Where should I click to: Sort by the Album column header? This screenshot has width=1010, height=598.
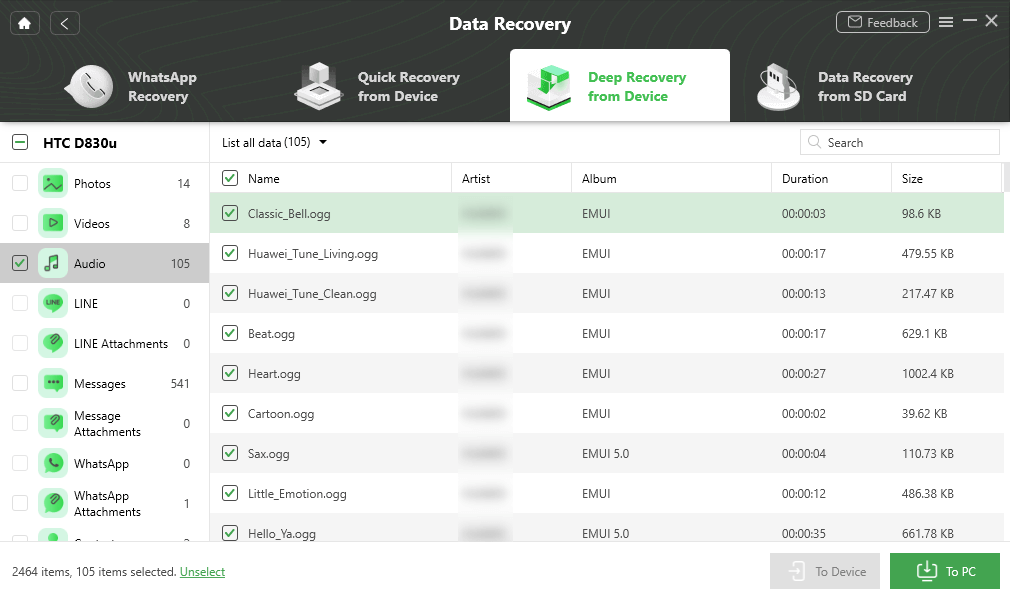click(599, 178)
